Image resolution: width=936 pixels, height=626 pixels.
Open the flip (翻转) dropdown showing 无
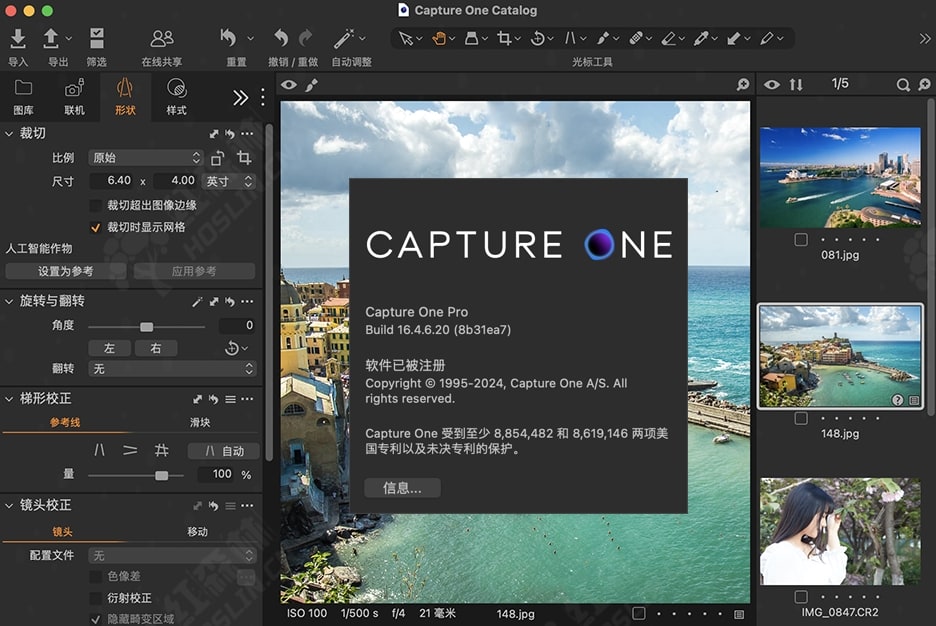pos(172,369)
